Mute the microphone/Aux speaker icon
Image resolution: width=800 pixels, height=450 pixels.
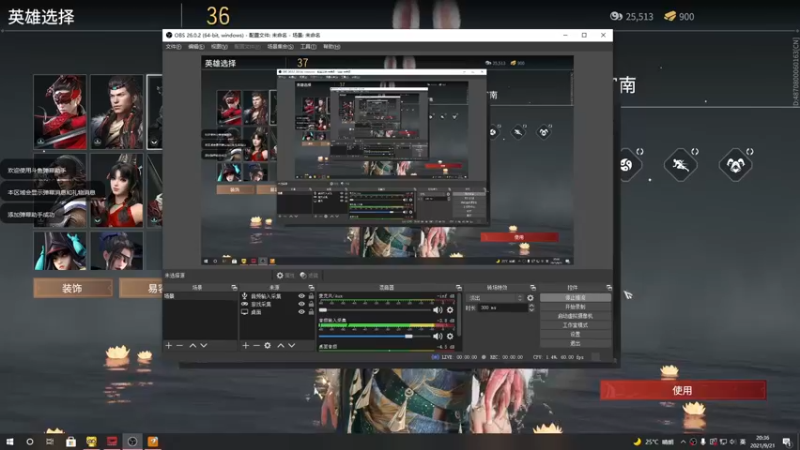438,310
